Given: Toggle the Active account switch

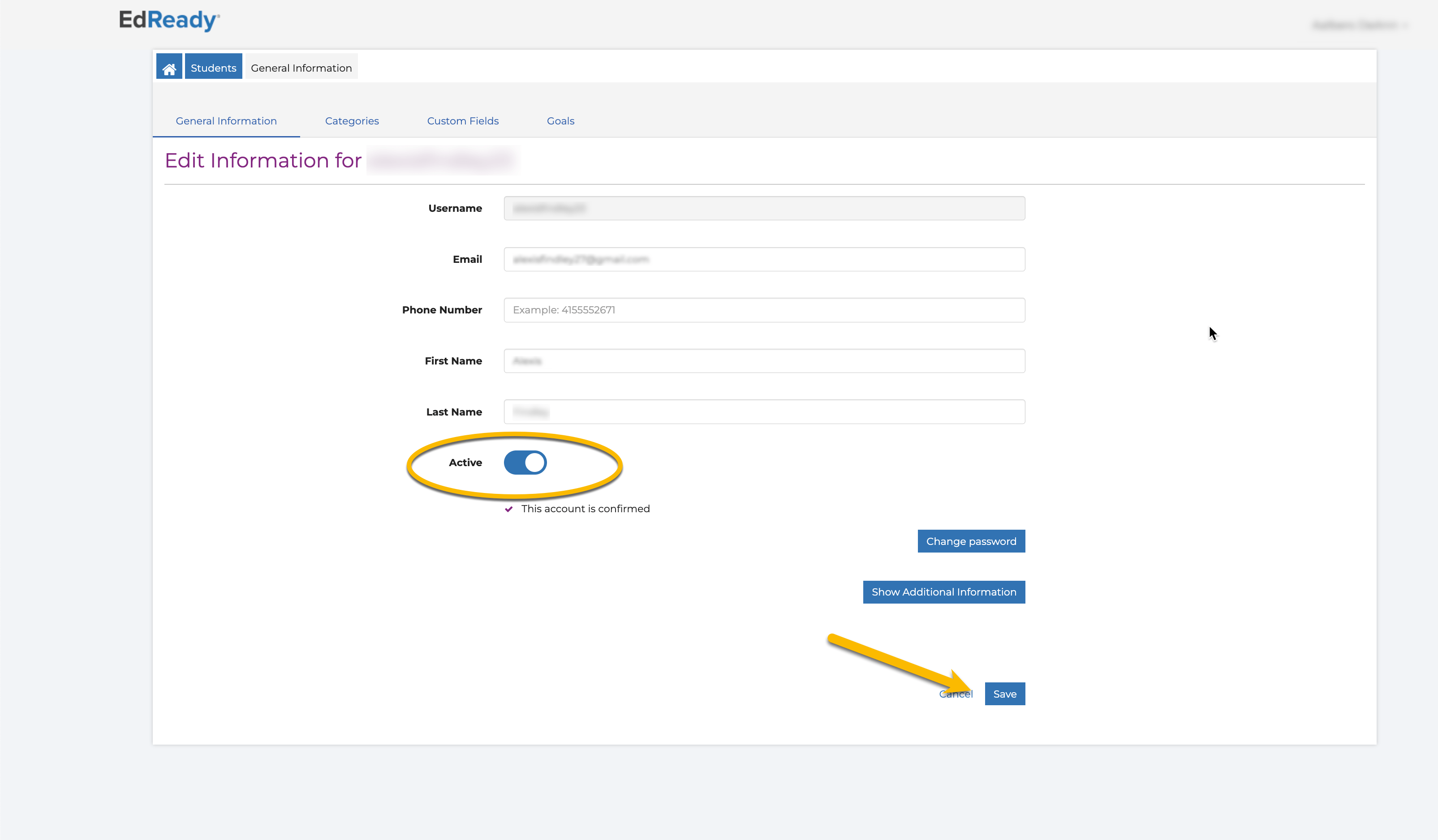Looking at the screenshot, I should pyautogui.click(x=525, y=463).
